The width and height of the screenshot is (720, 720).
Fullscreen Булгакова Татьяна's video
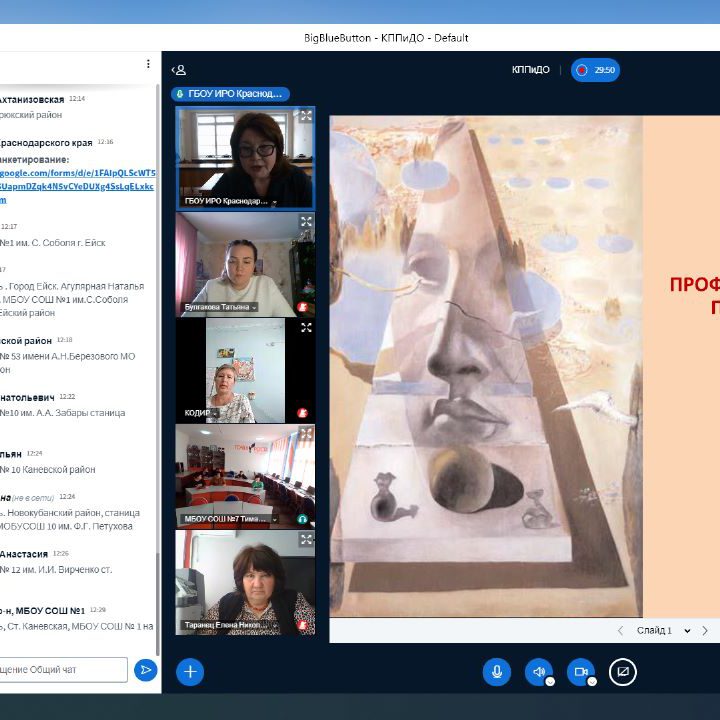click(306, 222)
